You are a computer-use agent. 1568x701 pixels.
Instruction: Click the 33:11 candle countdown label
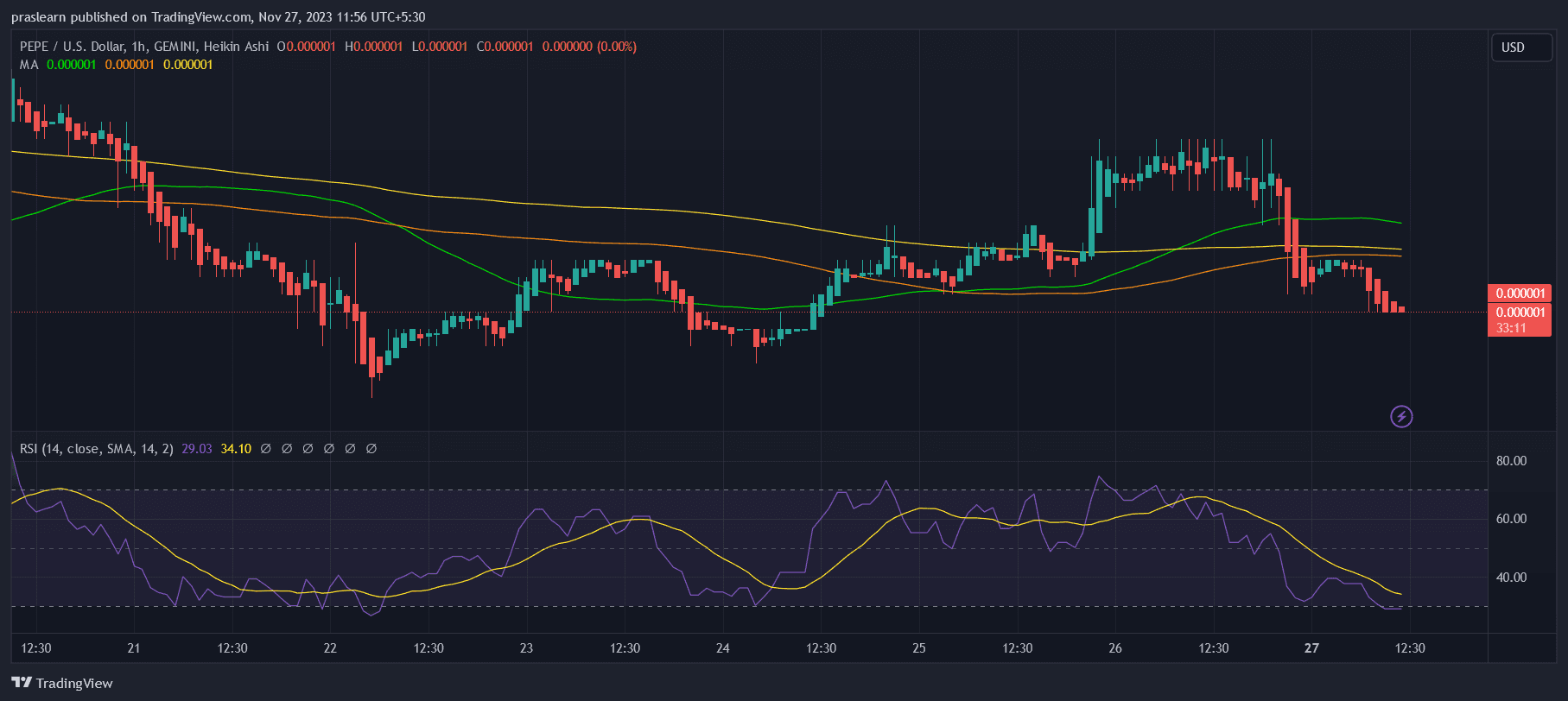coord(1510,328)
